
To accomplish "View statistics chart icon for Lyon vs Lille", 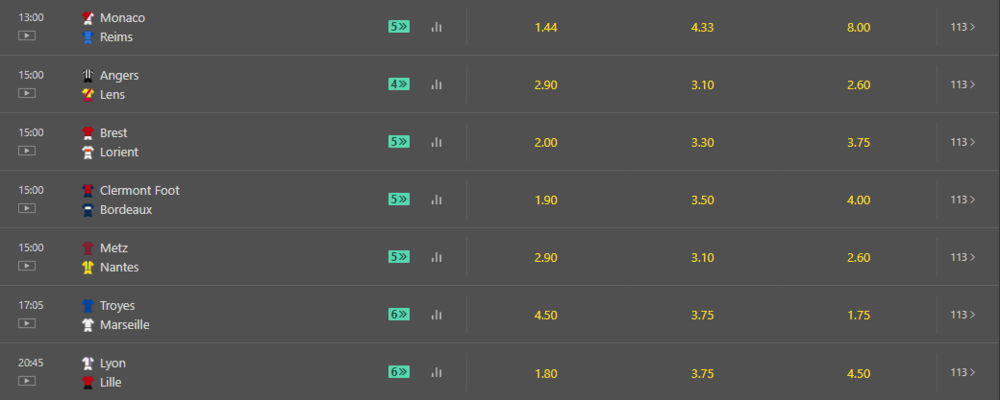I will tap(436, 372).
